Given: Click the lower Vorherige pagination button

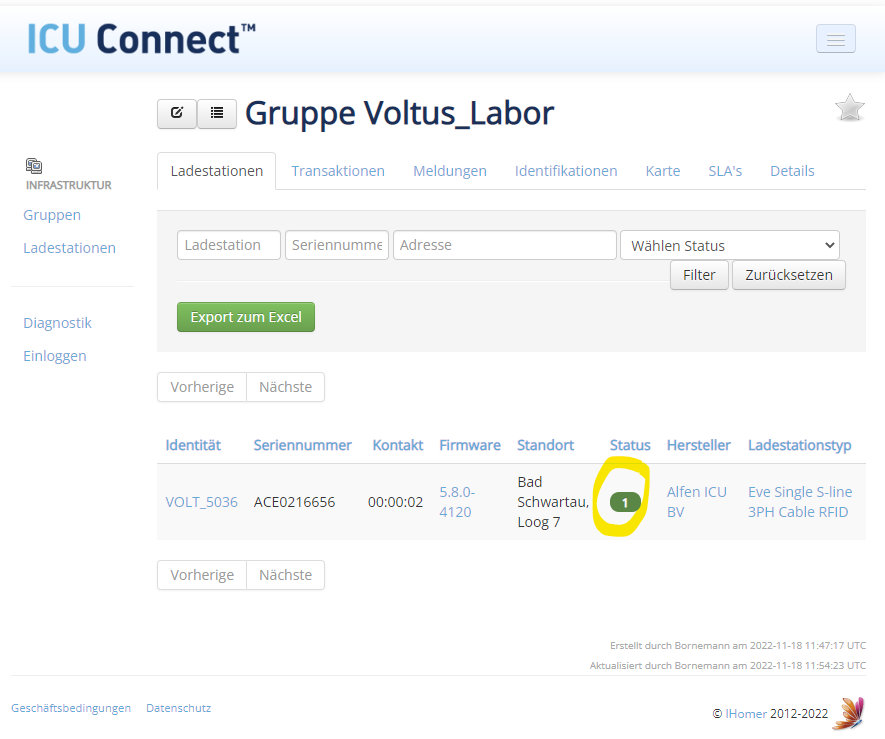Looking at the screenshot, I should click(x=202, y=575).
